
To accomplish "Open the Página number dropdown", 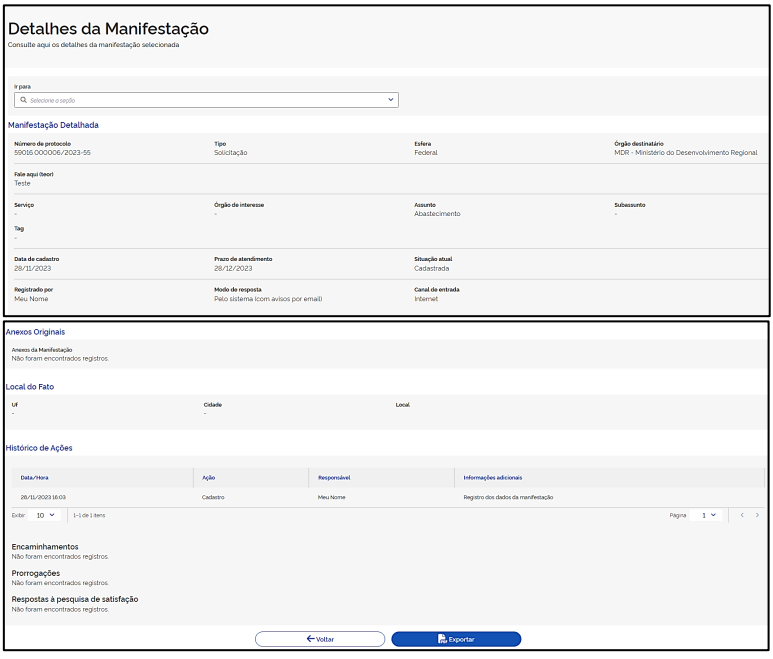I will (708, 515).
